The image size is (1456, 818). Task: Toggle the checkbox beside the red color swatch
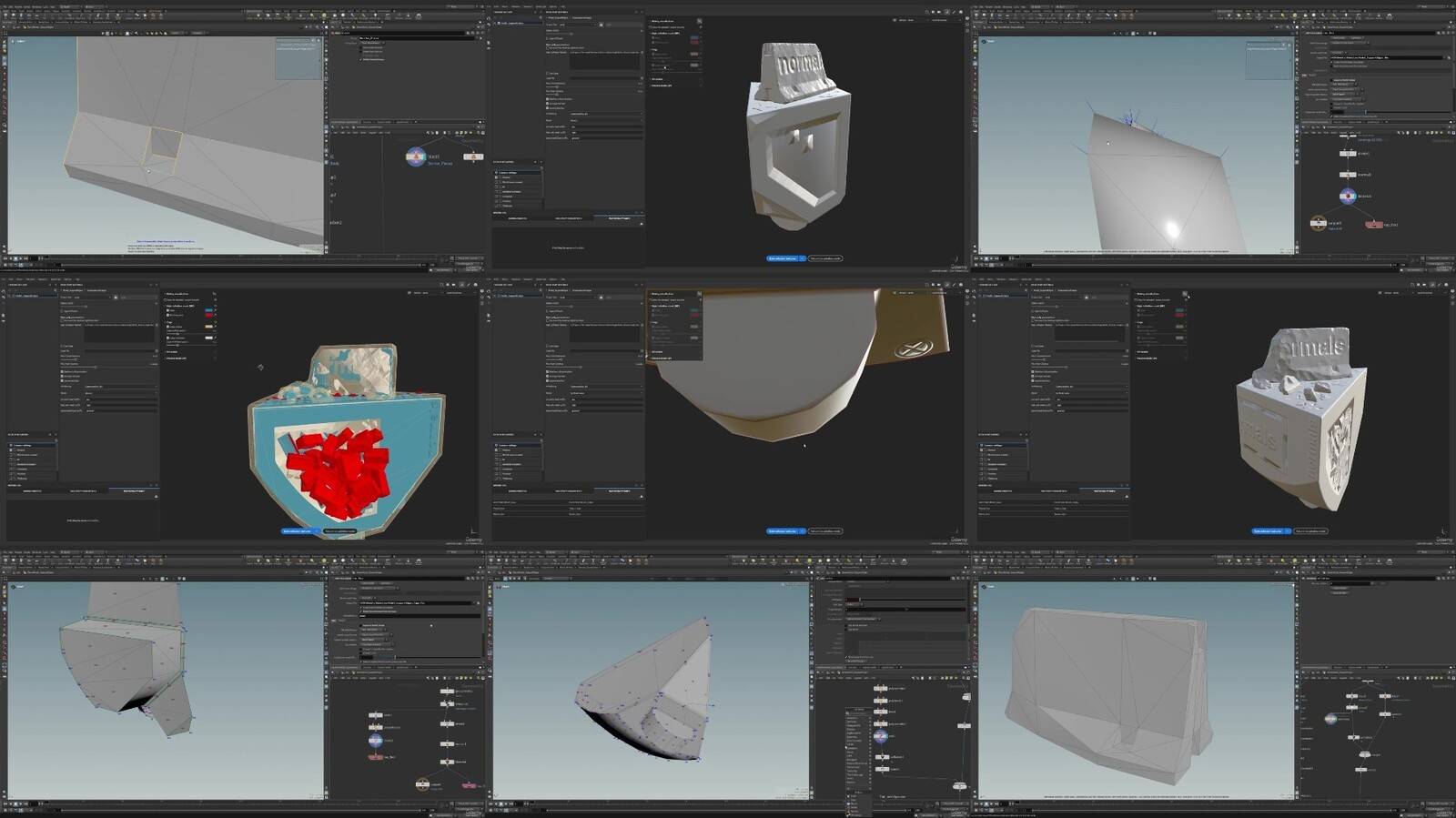coord(168,316)
